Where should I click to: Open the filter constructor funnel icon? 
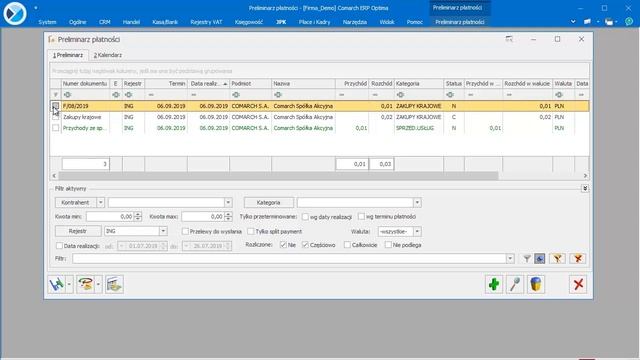558,258
